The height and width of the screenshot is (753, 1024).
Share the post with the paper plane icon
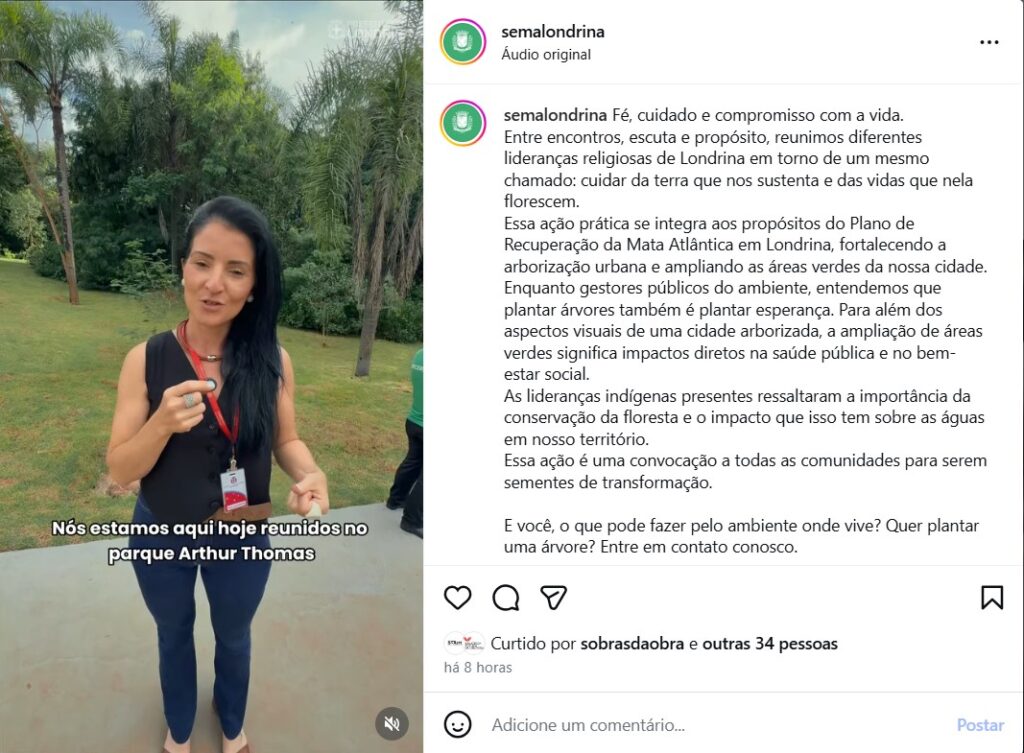point(553,597)
